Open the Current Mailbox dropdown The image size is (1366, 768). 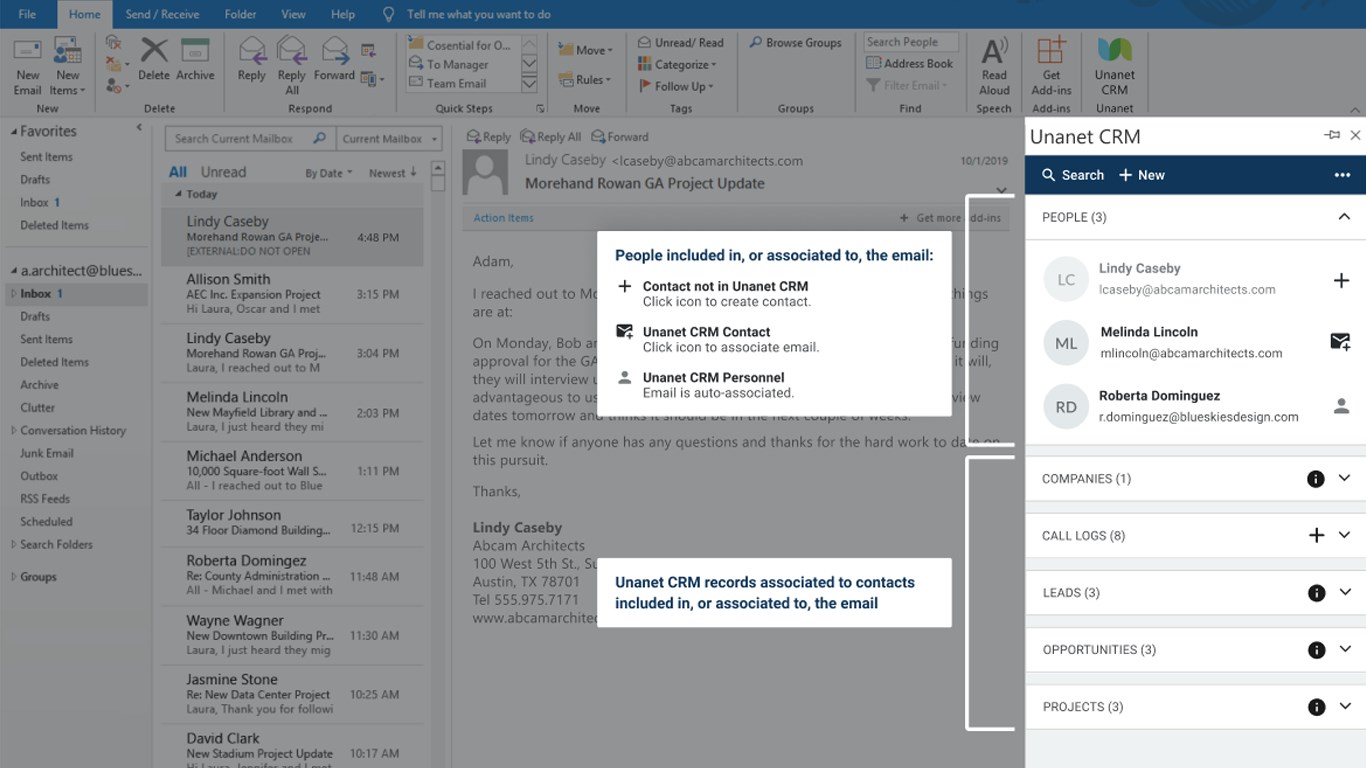pos(390,139)
